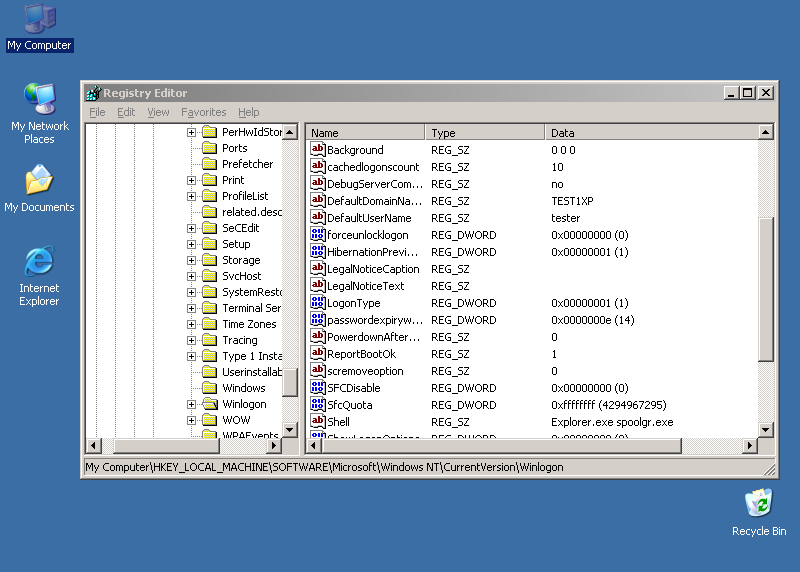Click the status bar registry path
This screenshot has width=800, height=572.
point(324,467)
